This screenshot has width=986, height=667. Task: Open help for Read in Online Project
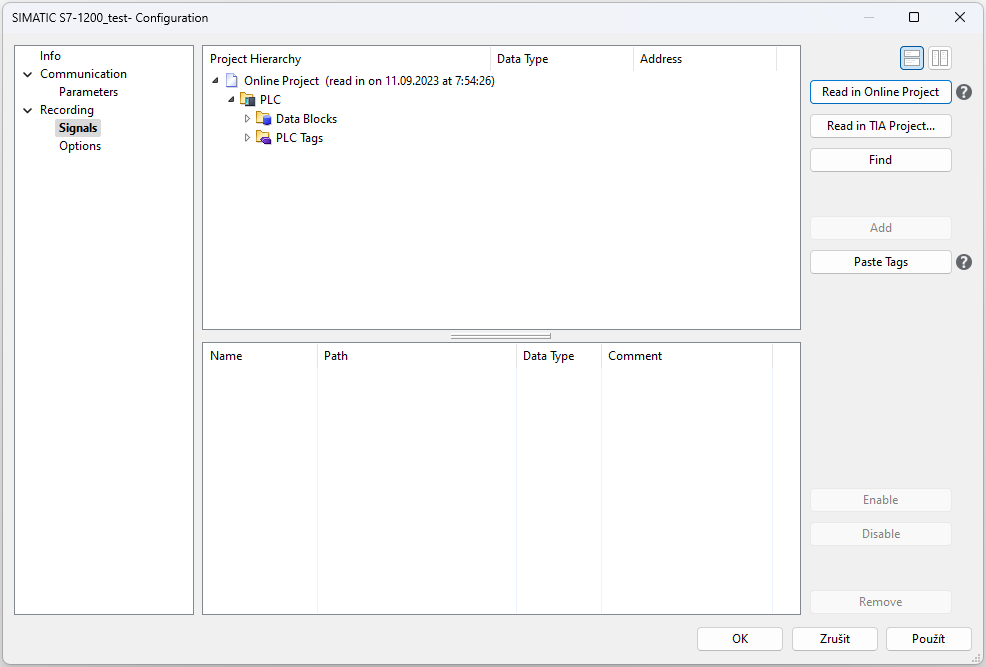pos(963,92)
